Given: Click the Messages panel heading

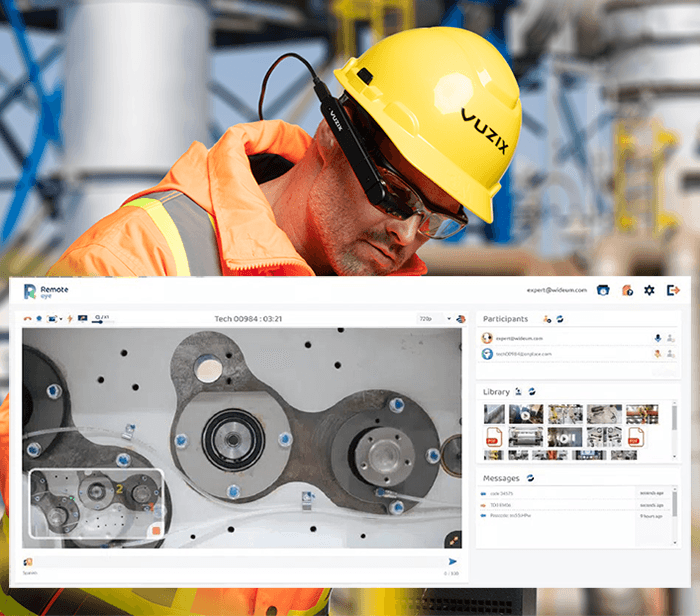Looking at the screenshot, I should (501, 479).
